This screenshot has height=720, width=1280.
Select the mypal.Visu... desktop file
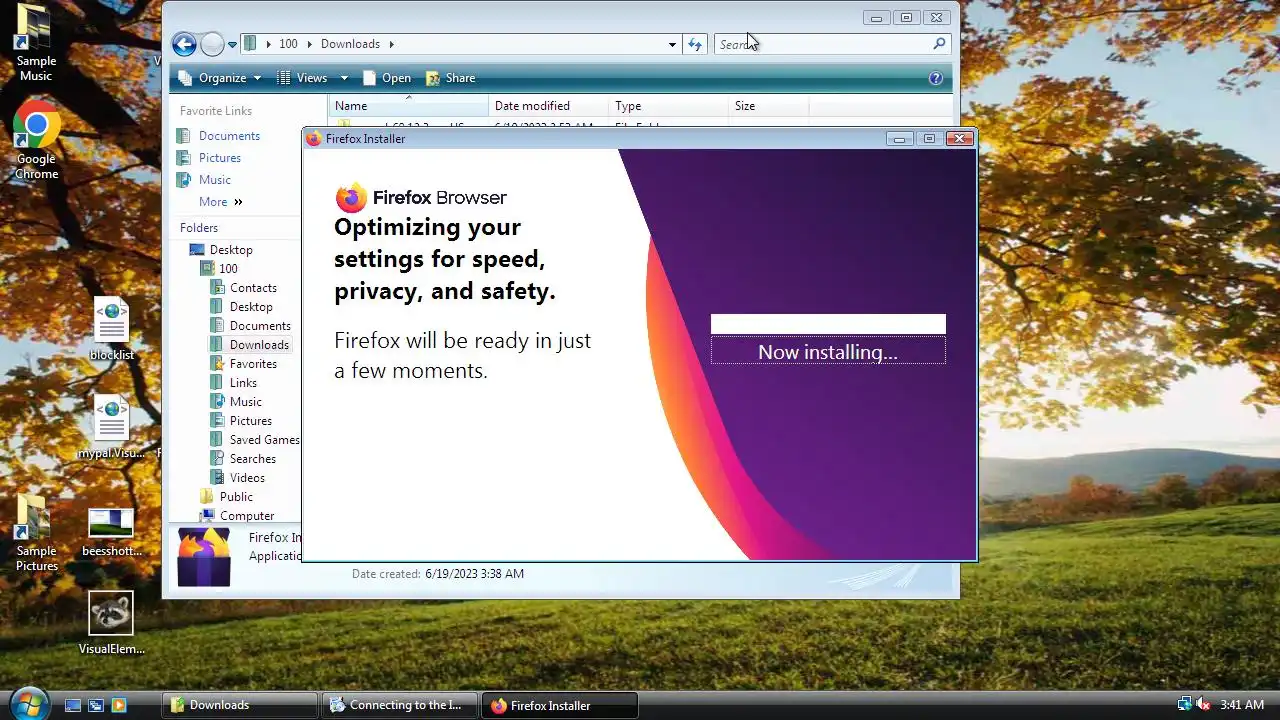(x=111, y=427)
